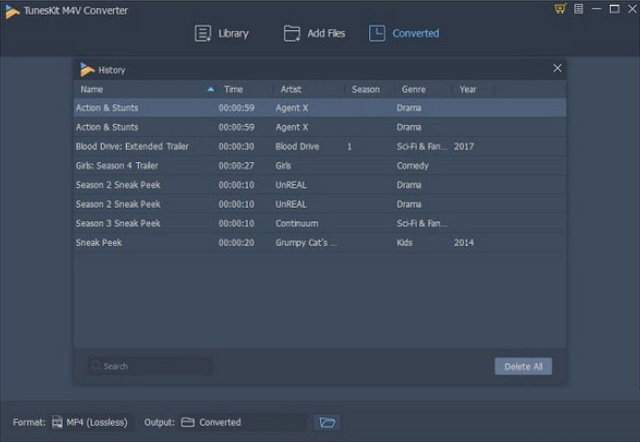
Task: Minimize the TunesKit window
Action: click(x=596, y=9)
